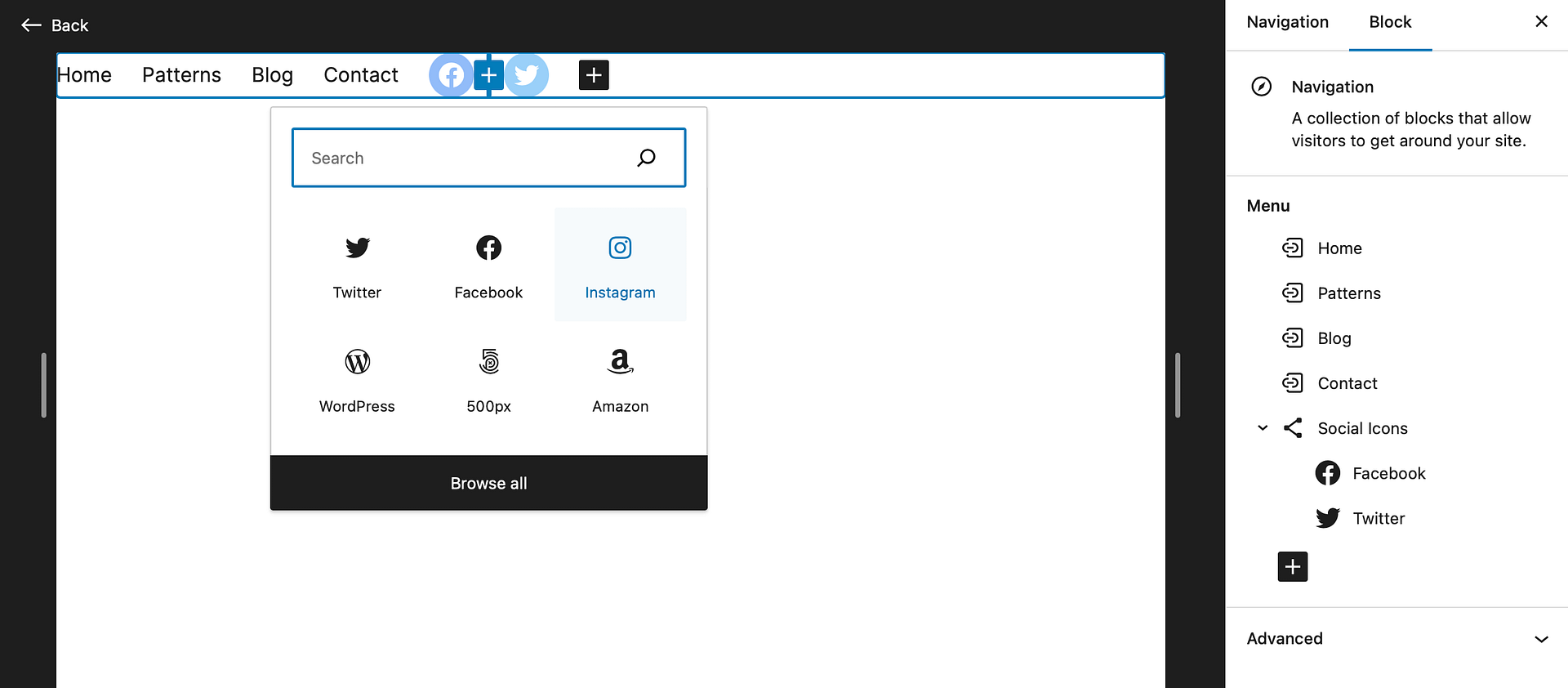The height and width of the screenshot is (688, 1568).
Task: Add the WordPress social icon block
Action: tap(357, 378)
